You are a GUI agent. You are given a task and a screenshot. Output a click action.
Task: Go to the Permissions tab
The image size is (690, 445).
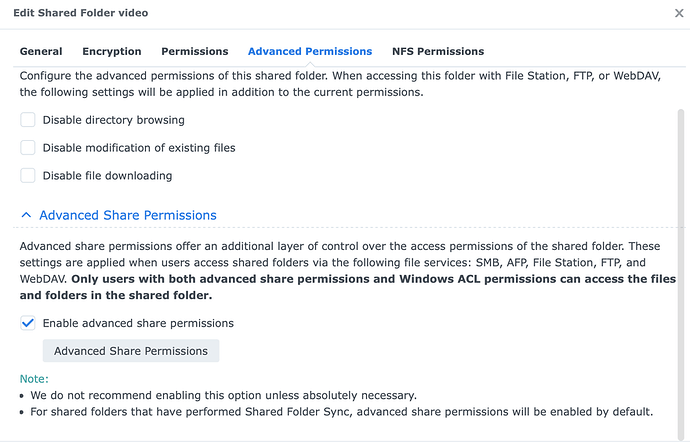point(195,51)
